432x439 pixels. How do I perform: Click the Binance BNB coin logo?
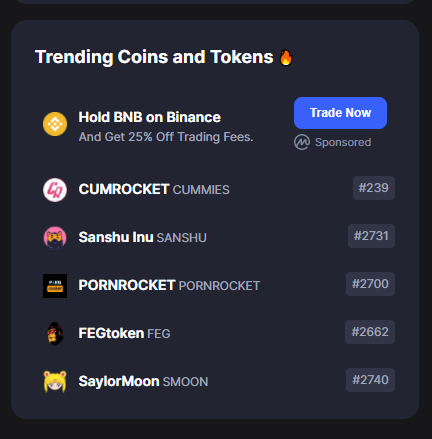pyautogui.click(x=55, y=124)
